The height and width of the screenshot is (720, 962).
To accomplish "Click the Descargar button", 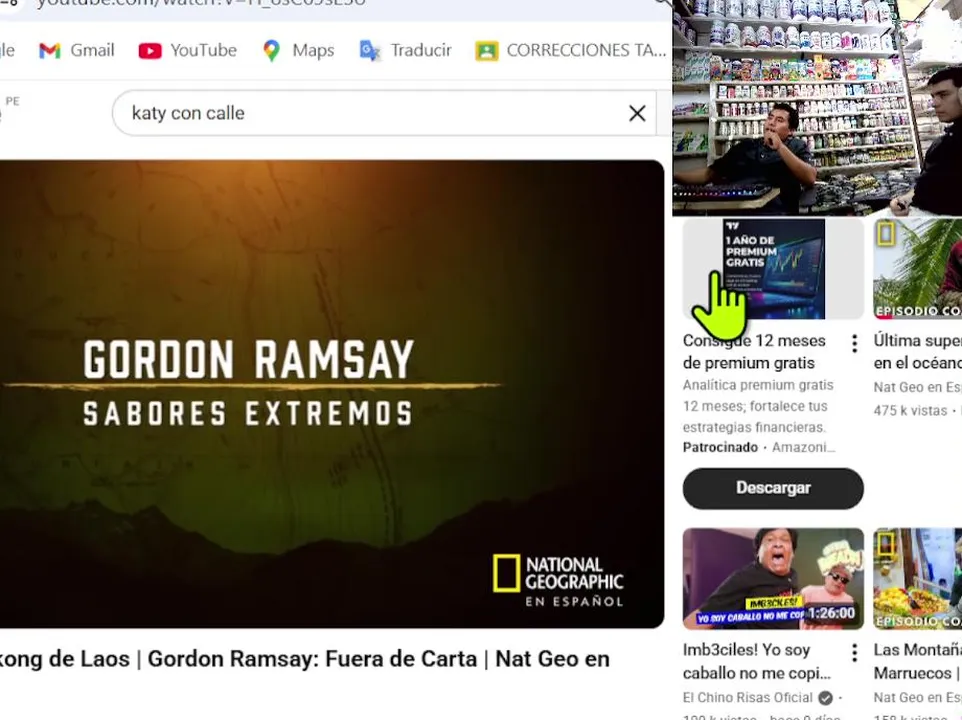I will point(773,488).
